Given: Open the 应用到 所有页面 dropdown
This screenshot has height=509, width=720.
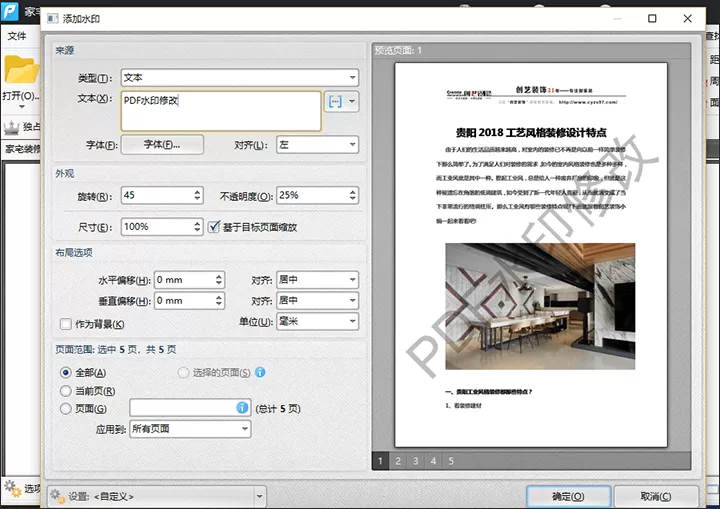Looking at the screenshot, I should 190,429.
